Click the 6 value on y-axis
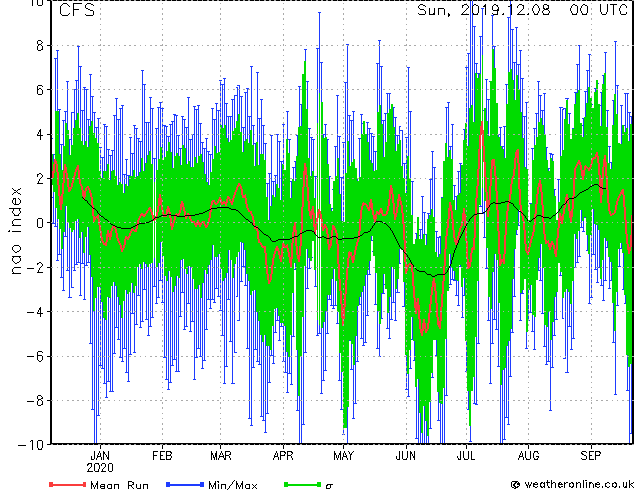The height and width of the screenshot is (490, 634). click(40, 90)
